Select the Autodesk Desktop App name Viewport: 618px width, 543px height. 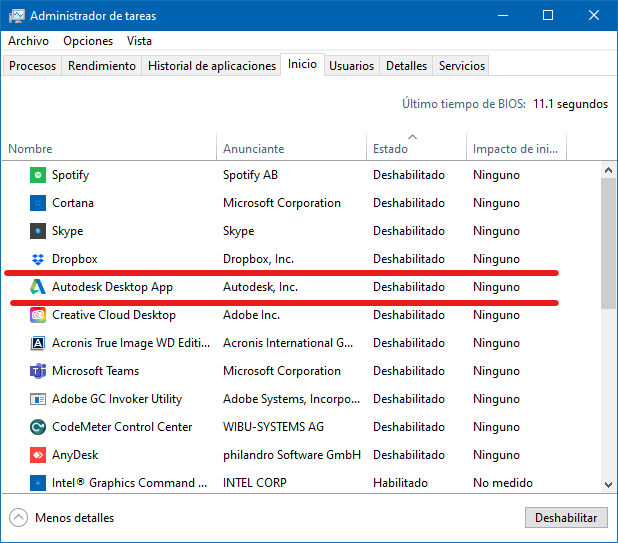point(112,287)
